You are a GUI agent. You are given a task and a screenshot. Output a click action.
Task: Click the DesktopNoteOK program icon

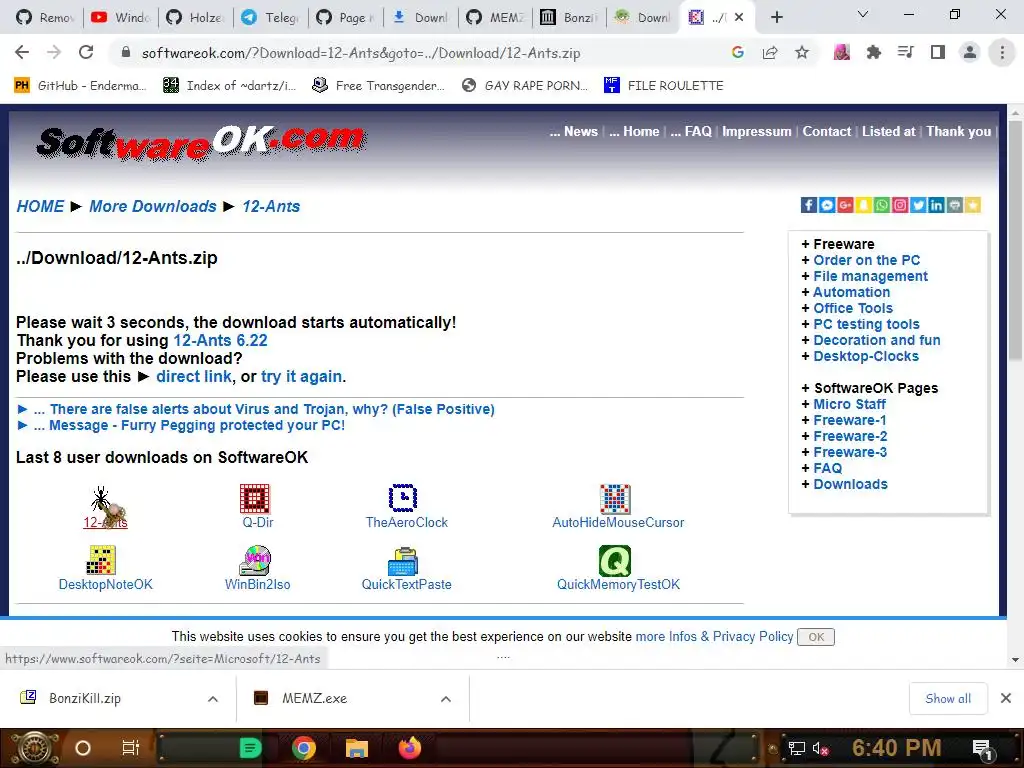point(101,560)
